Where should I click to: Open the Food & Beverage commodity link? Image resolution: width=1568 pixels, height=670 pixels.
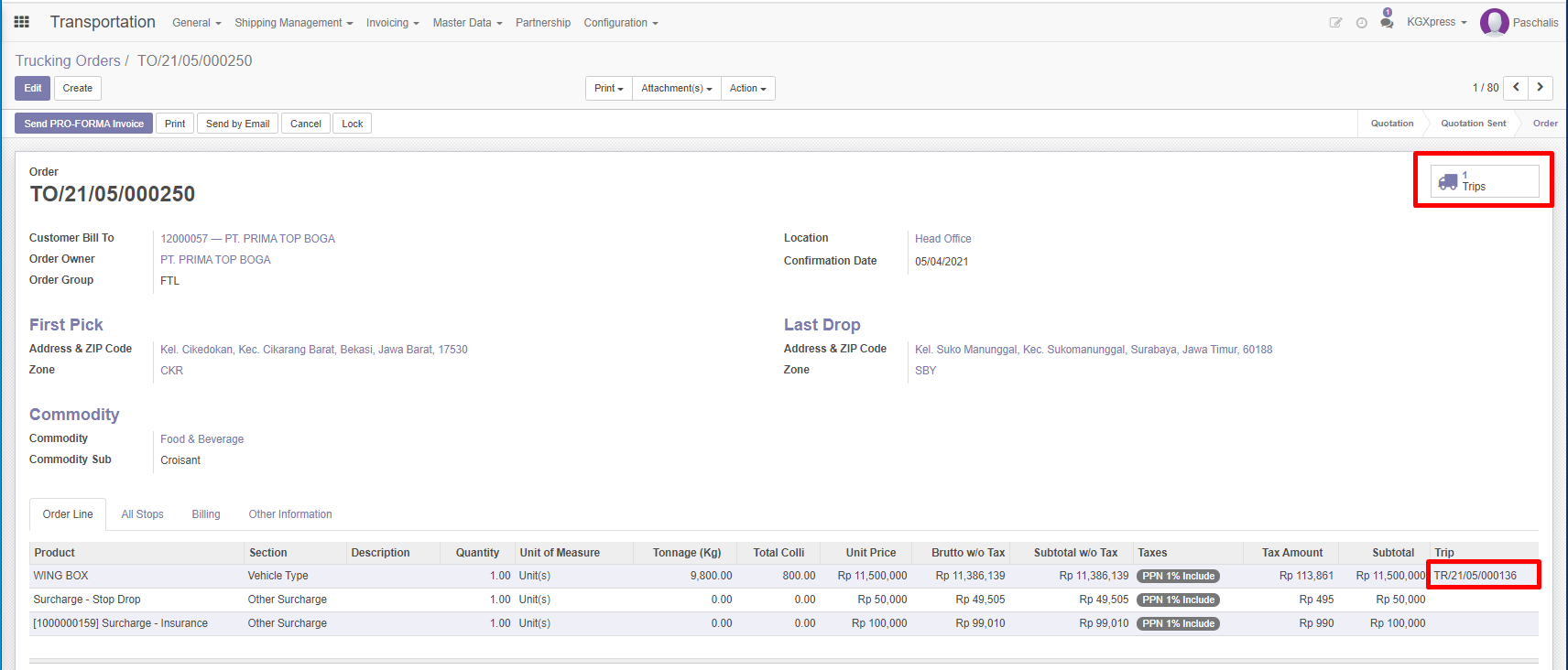pos(201,439)
